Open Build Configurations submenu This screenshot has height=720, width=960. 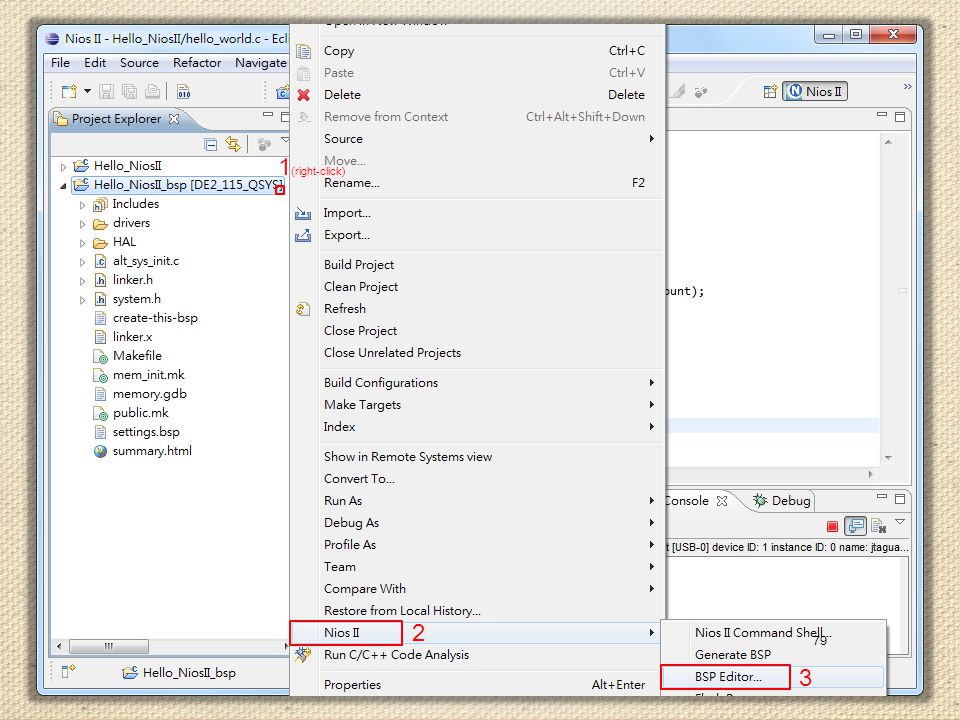pyautogui.click(x=478, y=383)
